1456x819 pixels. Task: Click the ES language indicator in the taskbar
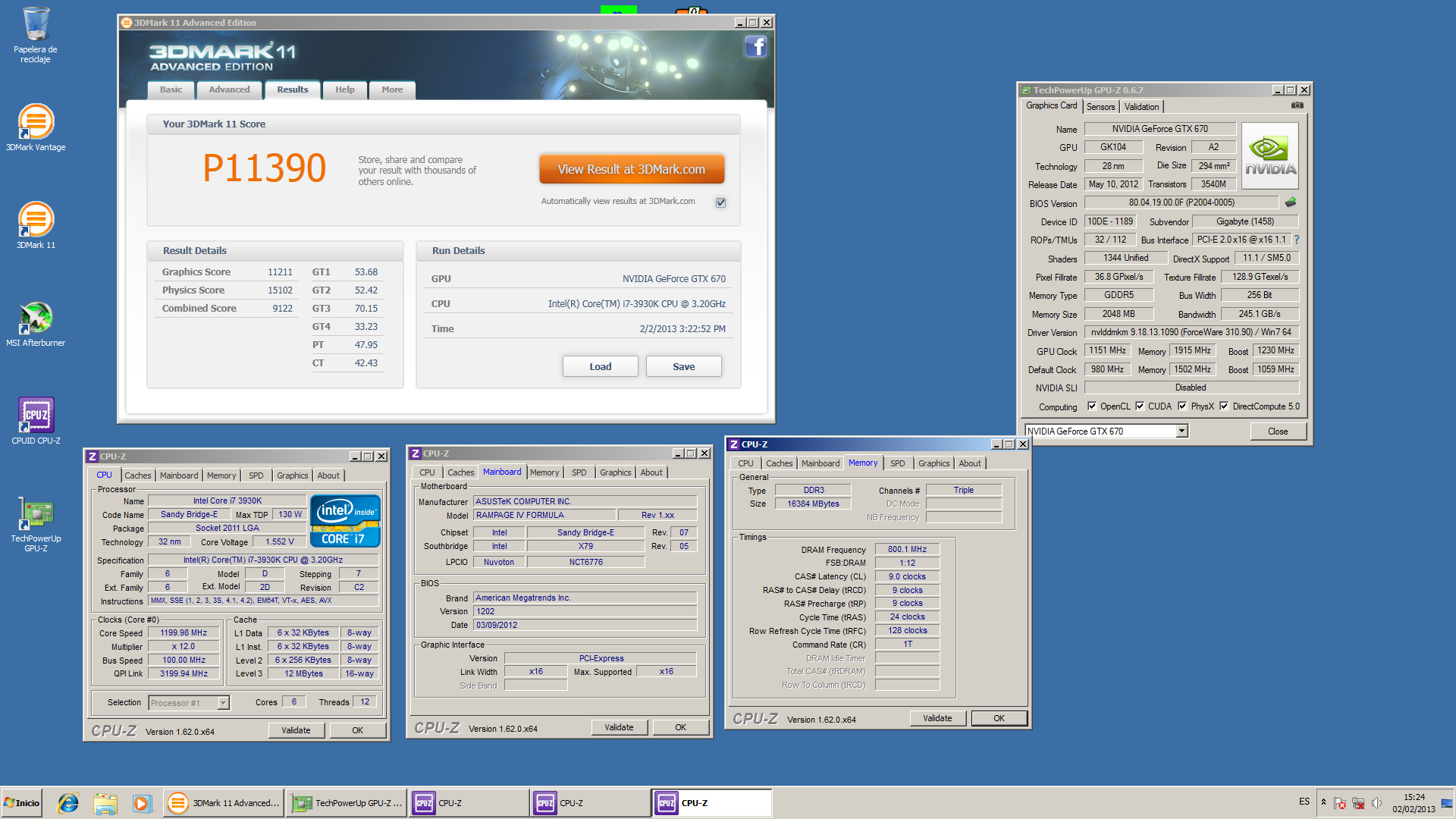[x=1304, y=802]
